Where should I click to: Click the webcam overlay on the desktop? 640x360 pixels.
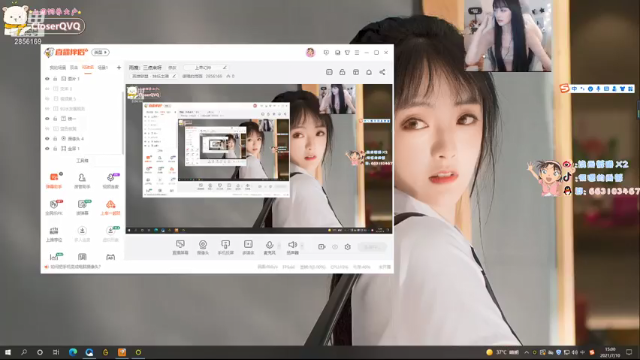[507, 36]
